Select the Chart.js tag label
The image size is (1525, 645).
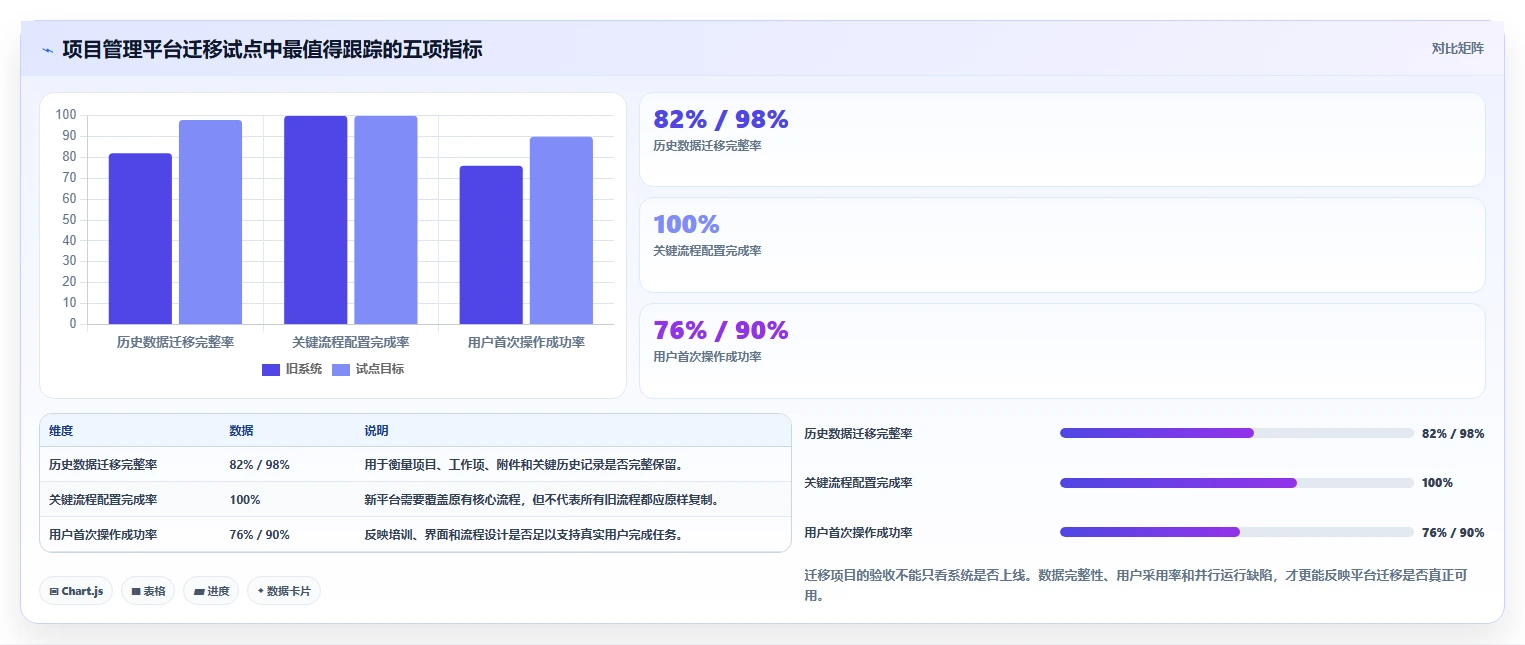point(82,591)
